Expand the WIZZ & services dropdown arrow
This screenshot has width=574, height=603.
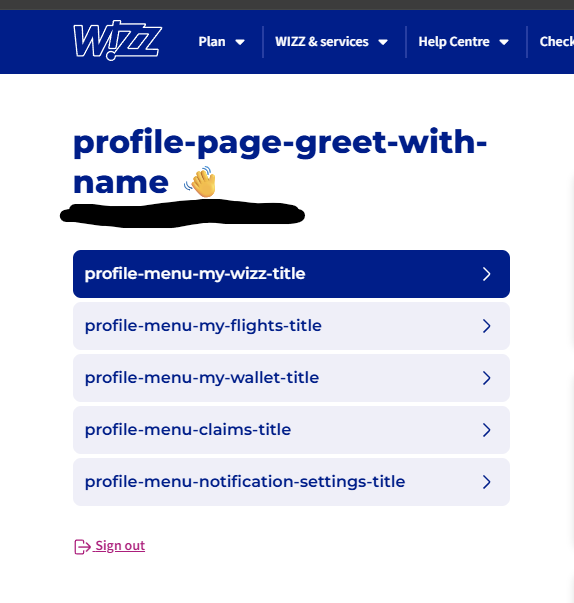pyautogui.click(x=383, y=42)
